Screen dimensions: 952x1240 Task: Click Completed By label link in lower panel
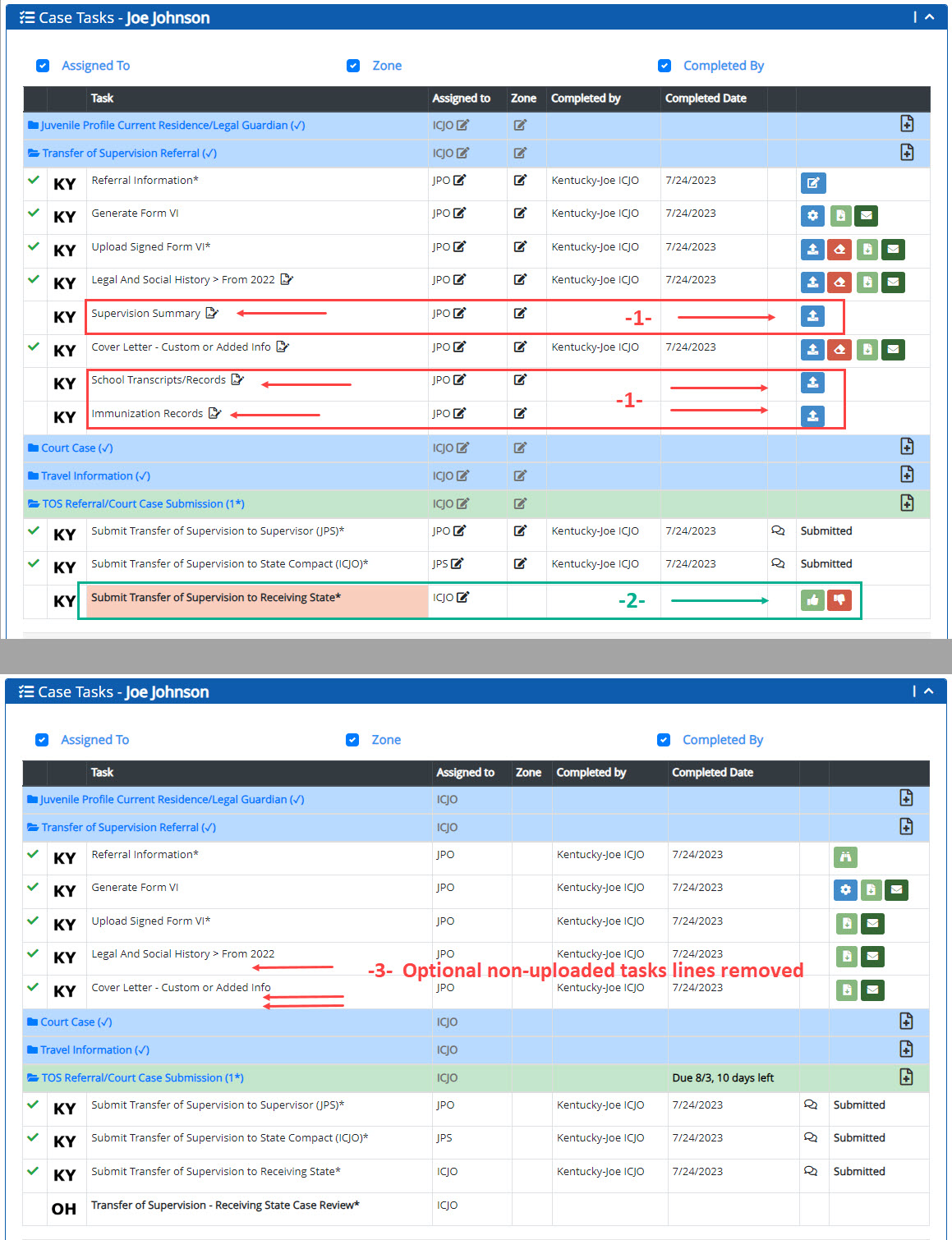click(x=723, y=740)
